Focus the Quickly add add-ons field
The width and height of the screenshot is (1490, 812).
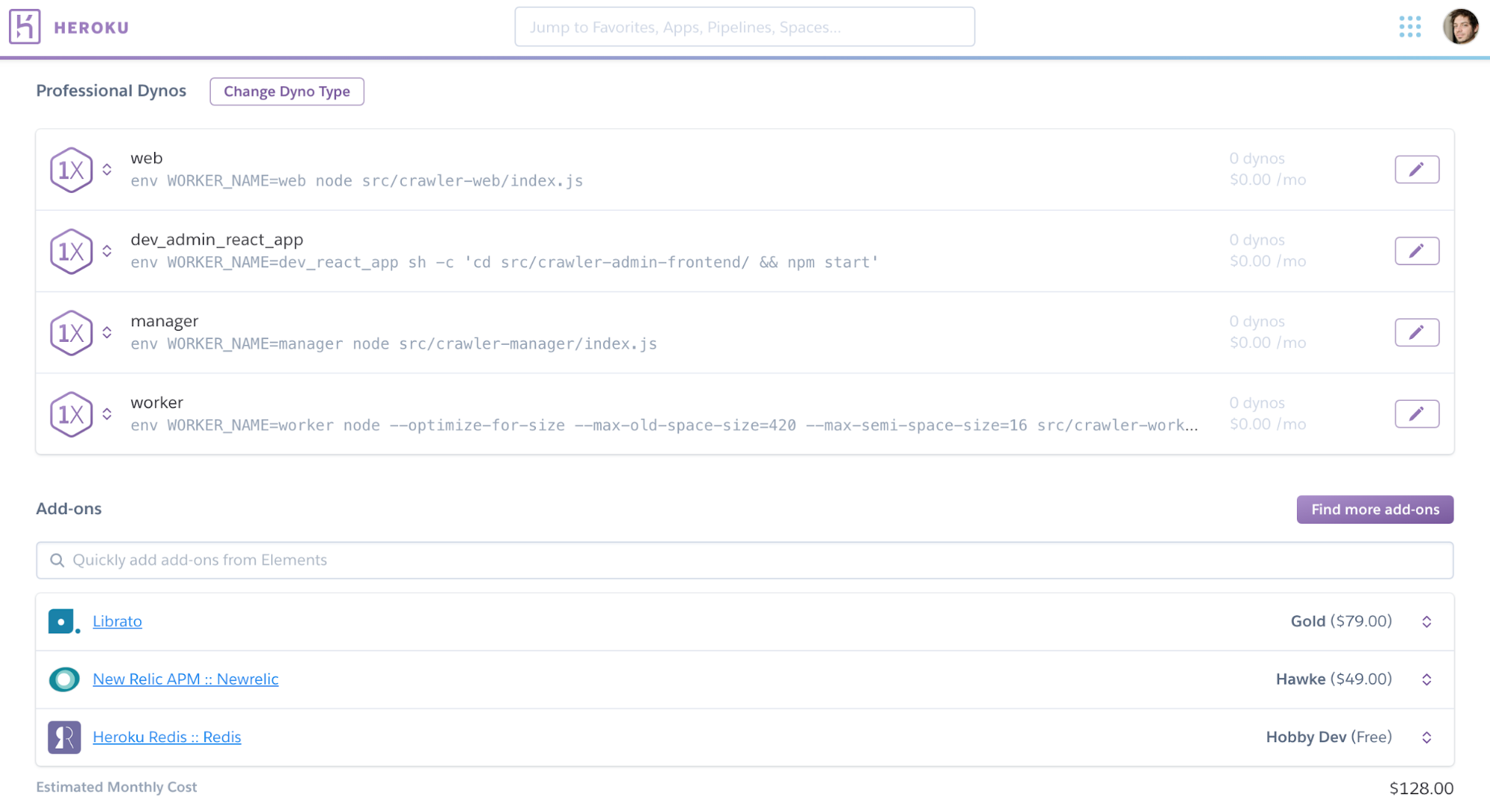[745, 560]
